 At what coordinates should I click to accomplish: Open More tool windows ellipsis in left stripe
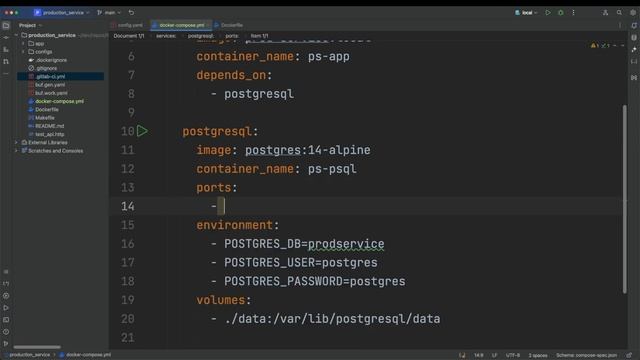click(6, 73)
